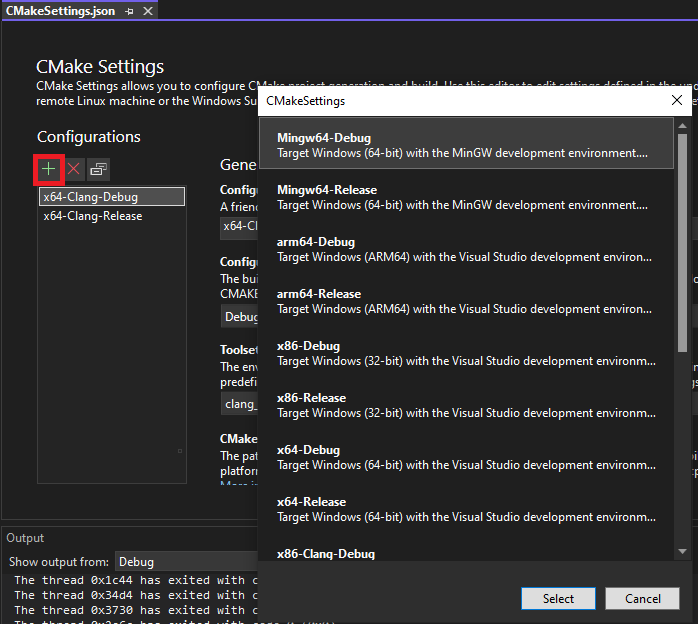Click the red X remove configuration icon
Viewport: 698px width, 624px height.
(x=73, y=169)
